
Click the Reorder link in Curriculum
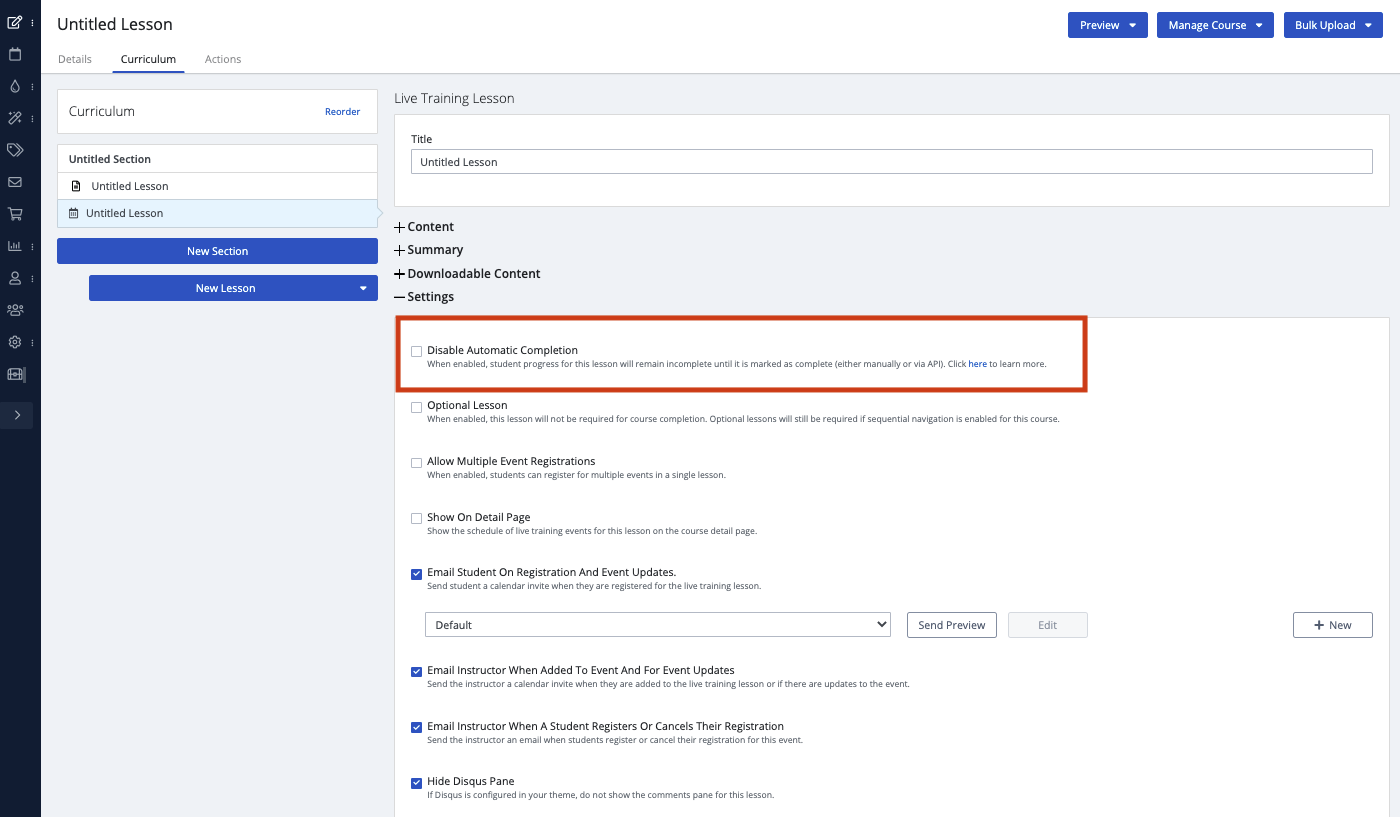pos(342,112)
